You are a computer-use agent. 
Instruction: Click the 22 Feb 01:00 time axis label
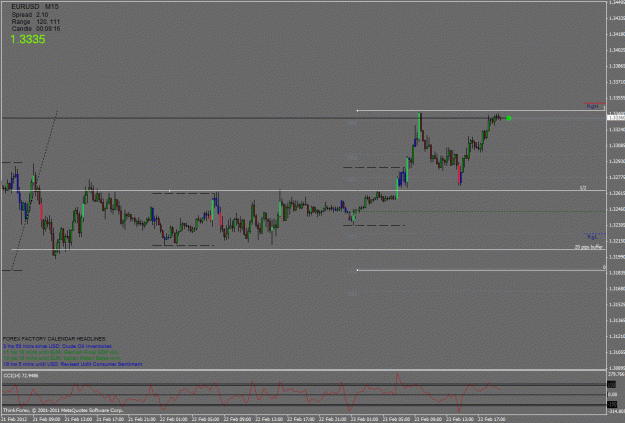coord(173,419)
